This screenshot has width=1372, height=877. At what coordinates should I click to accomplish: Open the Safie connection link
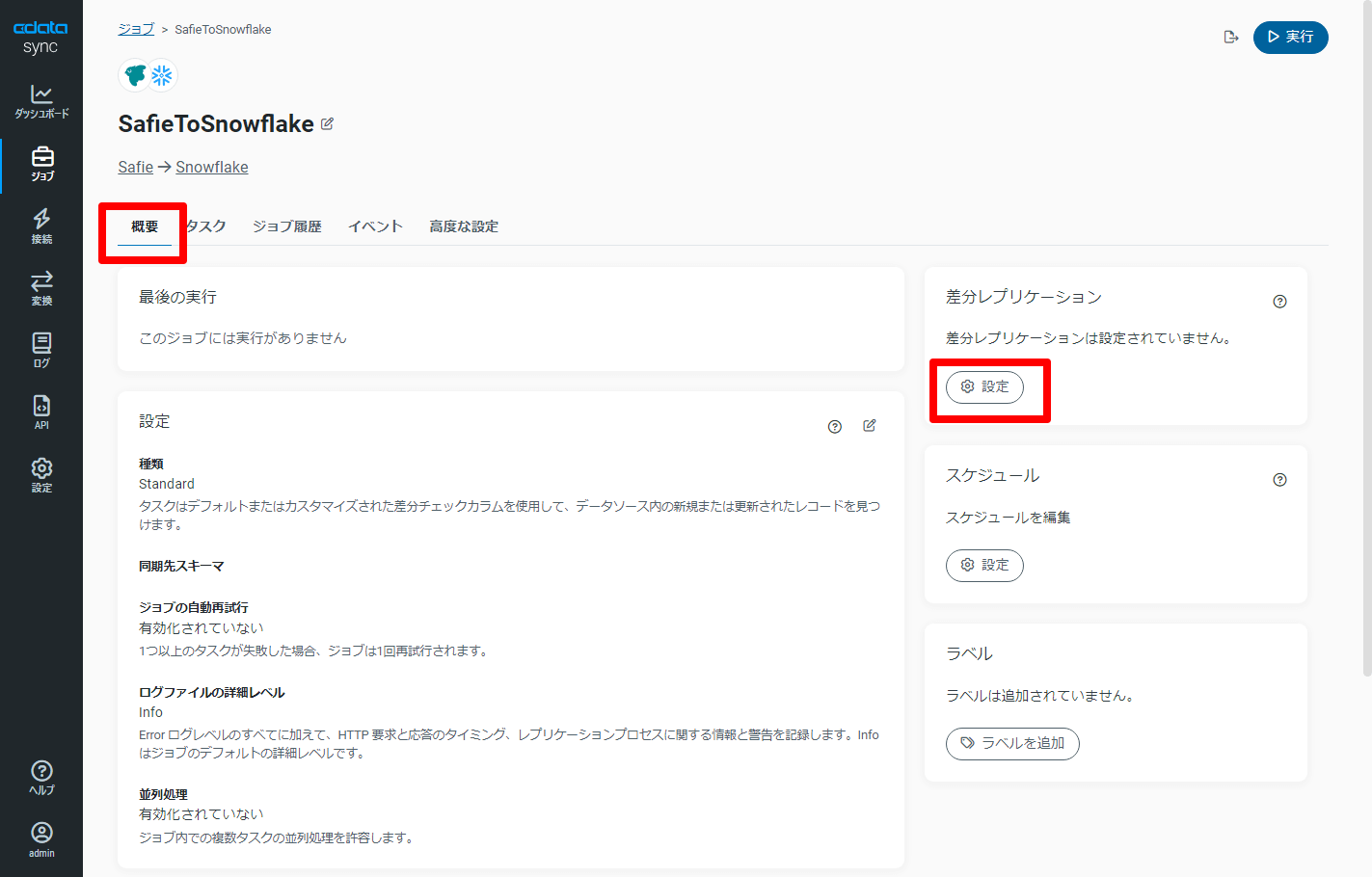coord(136,167)
